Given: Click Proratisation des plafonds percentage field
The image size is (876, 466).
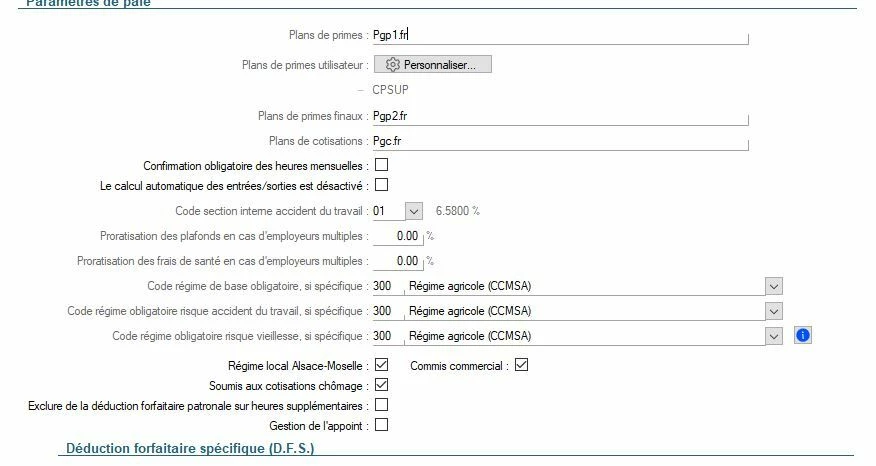Looking at the screenshot, I should (396, 237).
